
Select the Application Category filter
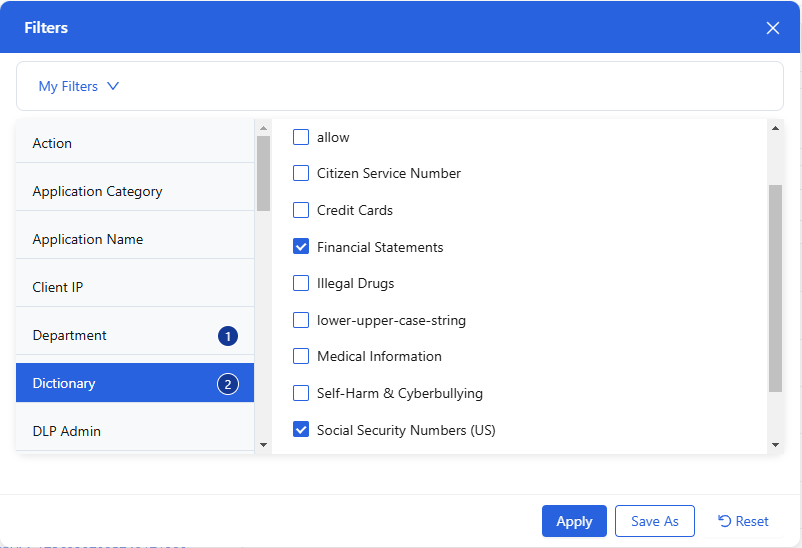coord(97,191)
